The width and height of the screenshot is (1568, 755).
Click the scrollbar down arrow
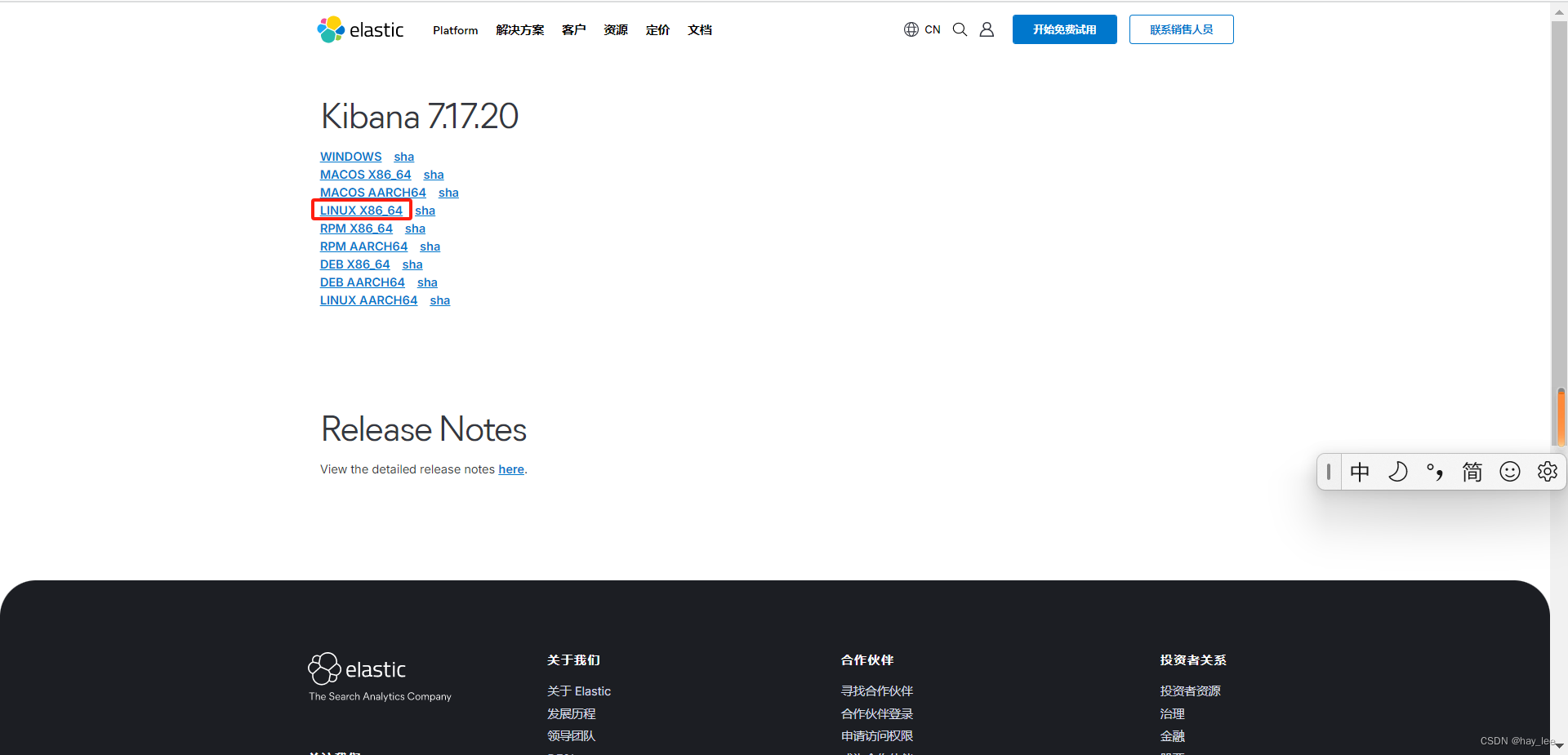(1559, 746)
